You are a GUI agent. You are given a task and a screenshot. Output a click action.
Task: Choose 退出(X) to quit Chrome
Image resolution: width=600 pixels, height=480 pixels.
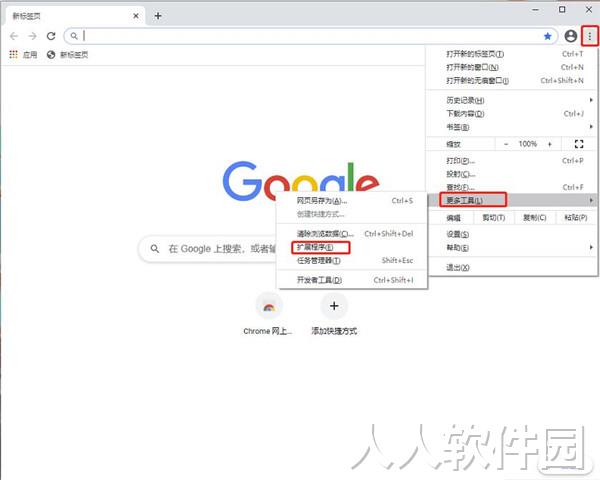click(x=512, y=268)
